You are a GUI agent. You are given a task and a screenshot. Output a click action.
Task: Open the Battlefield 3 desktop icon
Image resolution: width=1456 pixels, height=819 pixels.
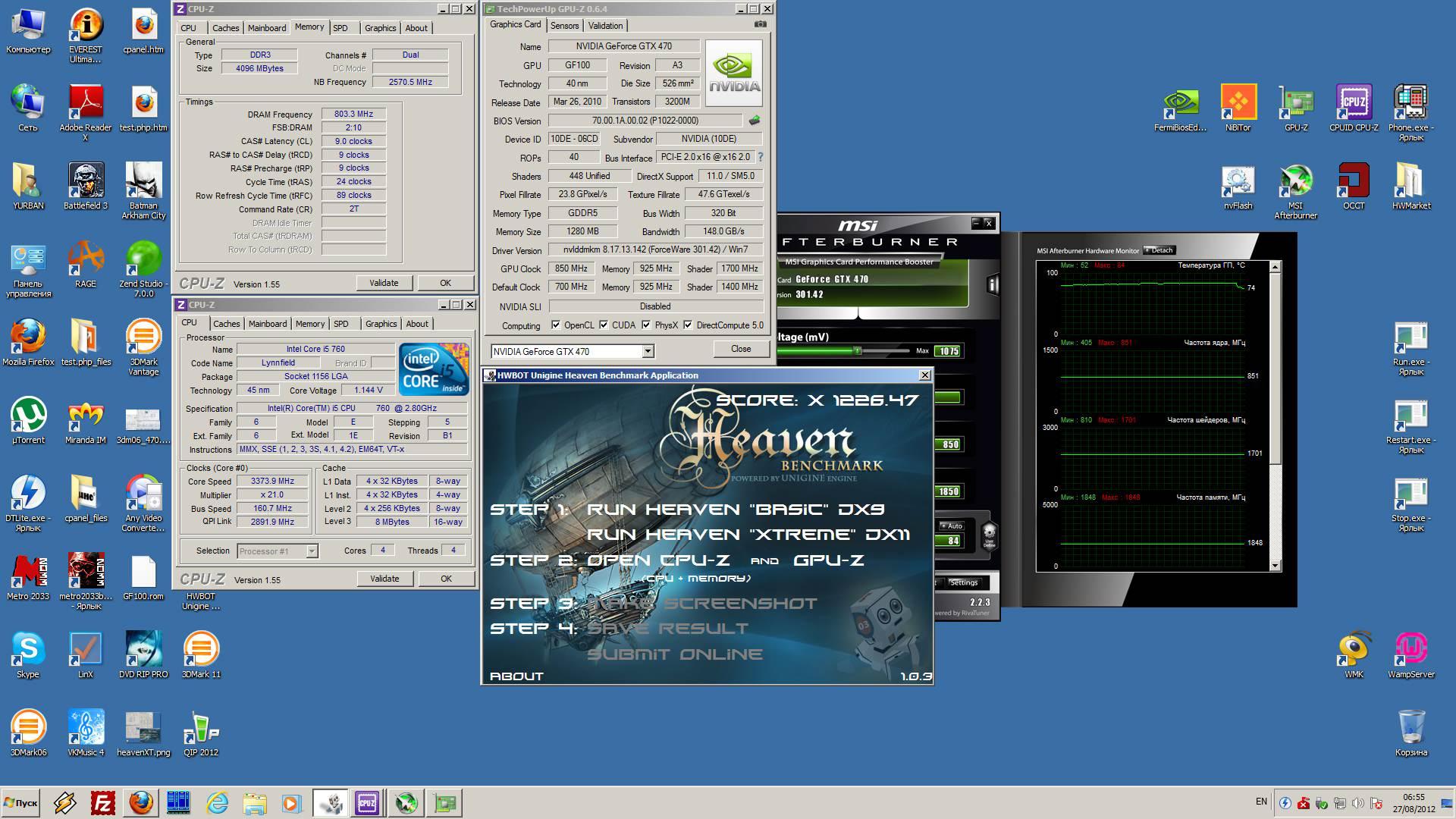tap(86, 187)
